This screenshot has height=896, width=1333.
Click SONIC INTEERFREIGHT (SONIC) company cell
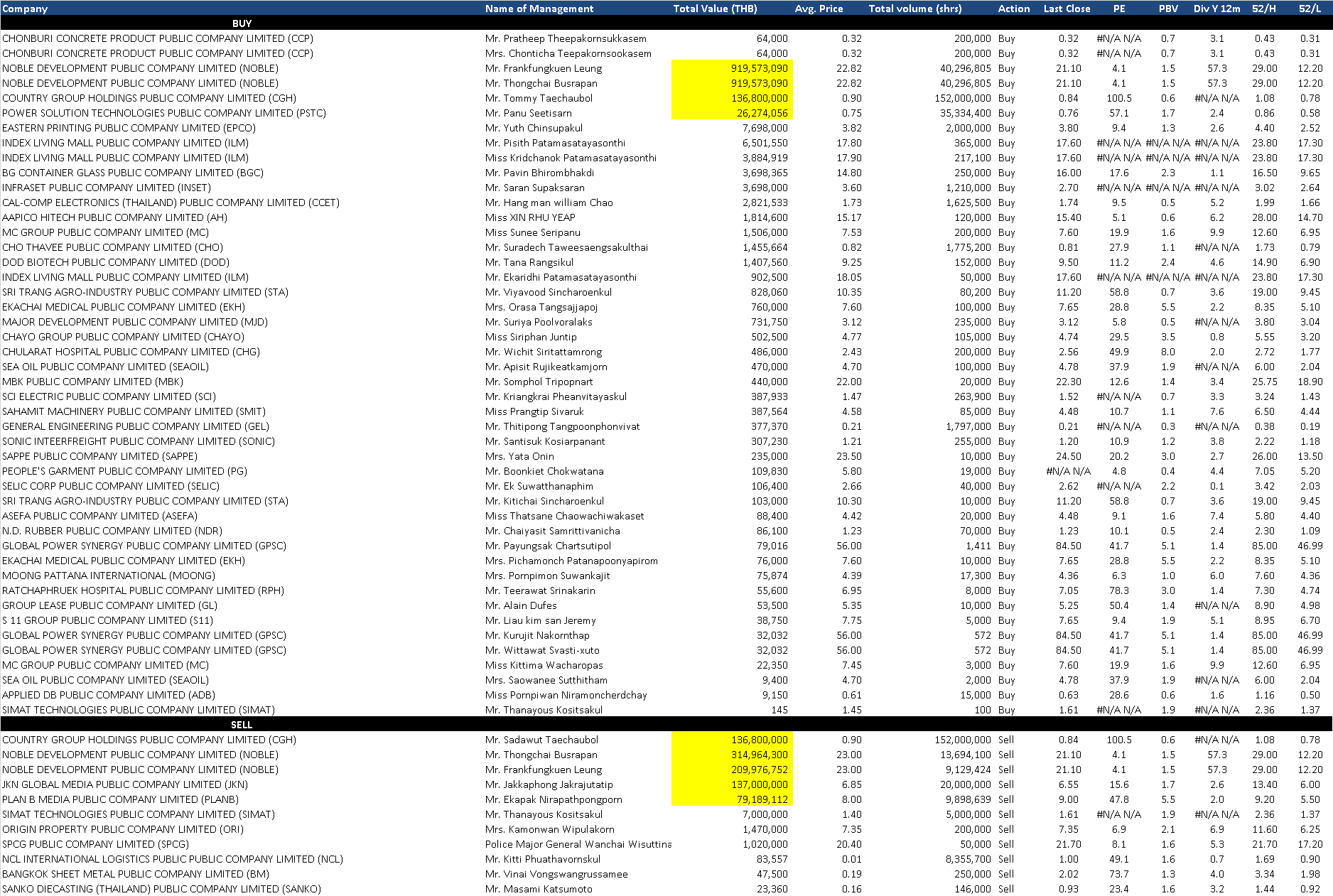coord(139,441)
